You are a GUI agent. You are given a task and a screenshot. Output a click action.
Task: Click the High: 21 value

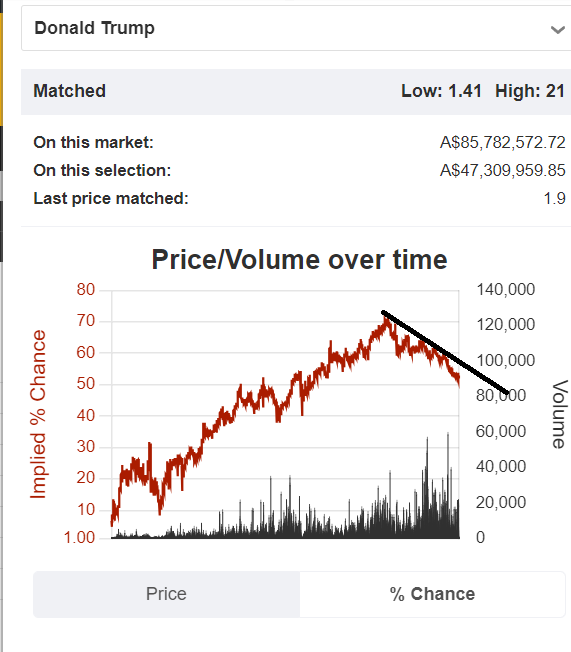pyautogui.click(x=530, y=91)
